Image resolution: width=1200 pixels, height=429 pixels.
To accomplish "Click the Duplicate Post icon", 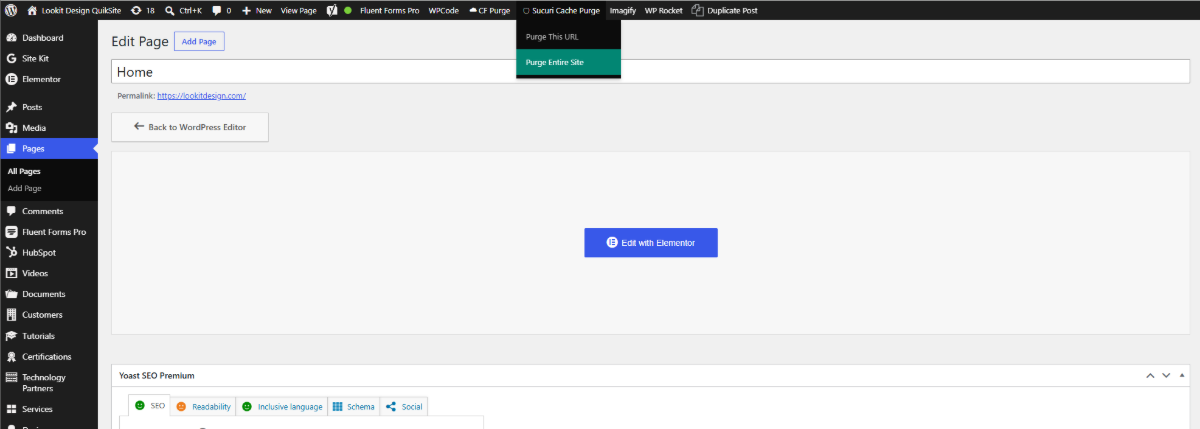I will tap(697, 10).
